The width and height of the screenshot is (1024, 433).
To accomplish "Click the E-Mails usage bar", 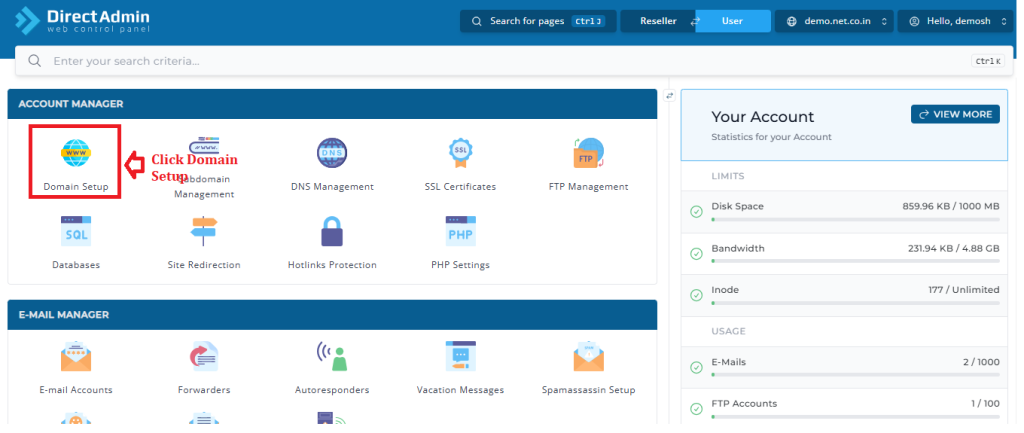I will point(856,376).
